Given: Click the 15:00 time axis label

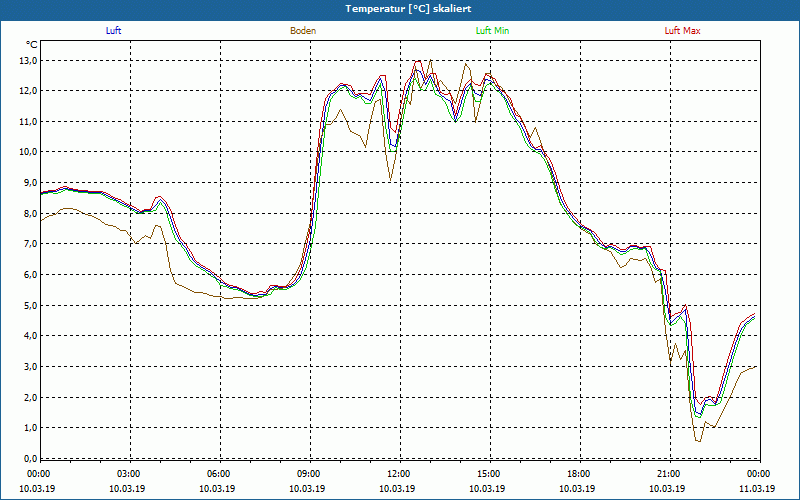Looking at the screenshot, I should click(487, 474).
